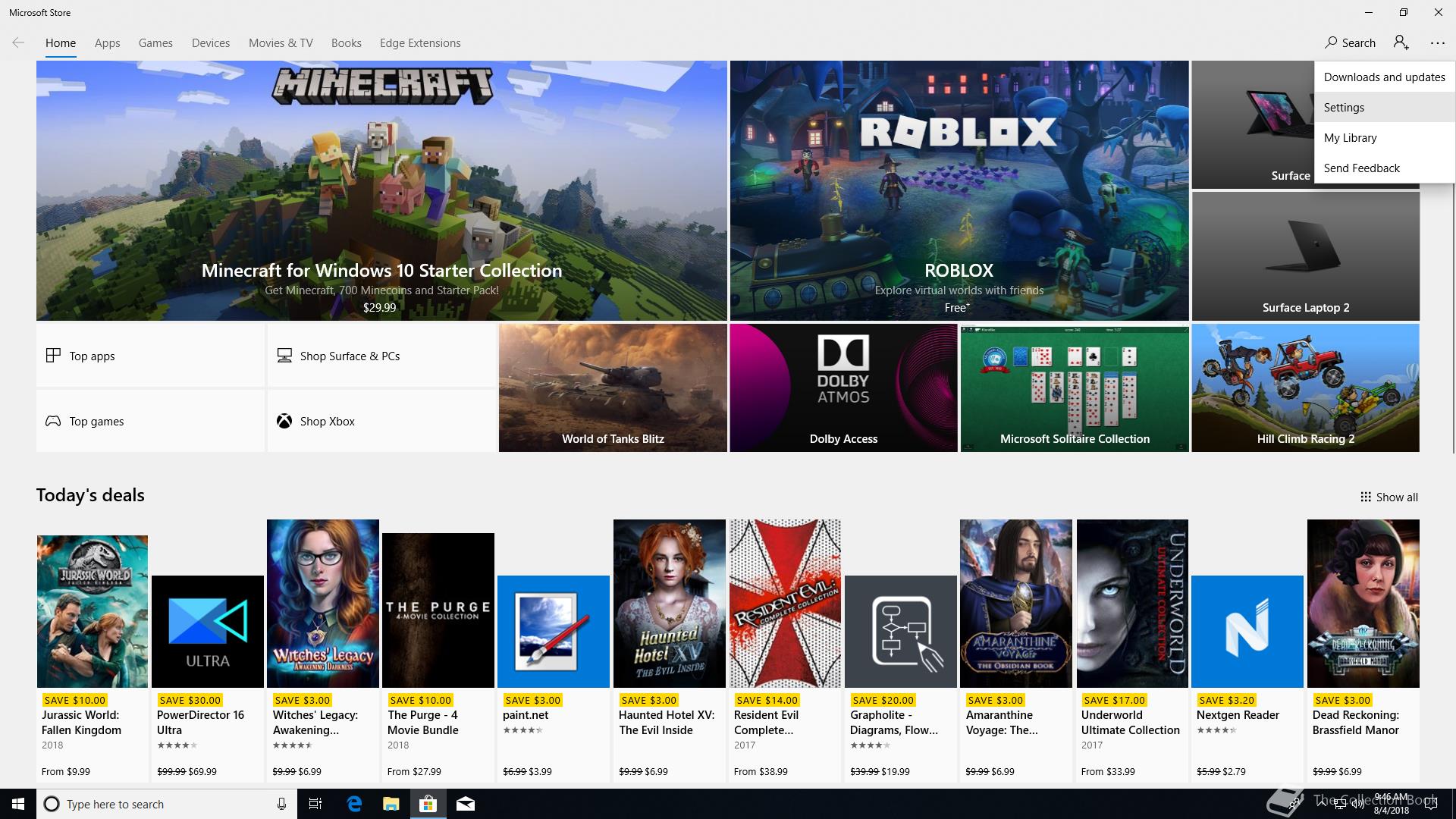This screenshot has width=1456, height=819.
Task: Open the three-dots See more menu
Action: point(1437,43)
